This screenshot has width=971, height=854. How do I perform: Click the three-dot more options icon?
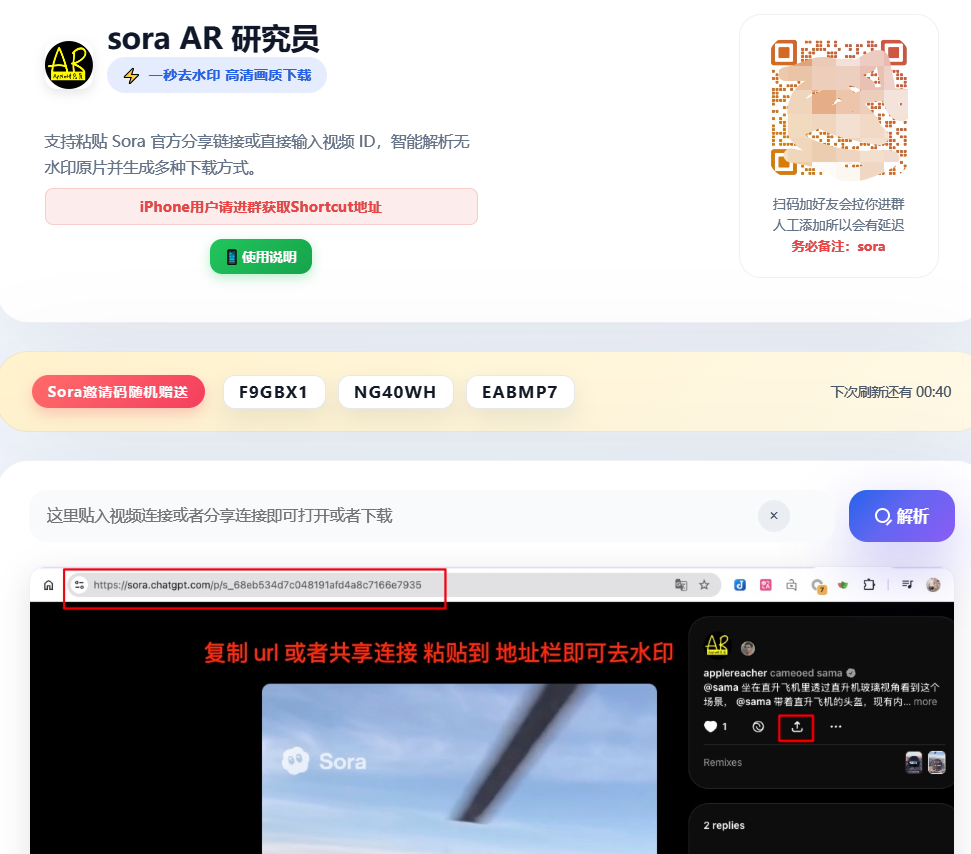836,727
